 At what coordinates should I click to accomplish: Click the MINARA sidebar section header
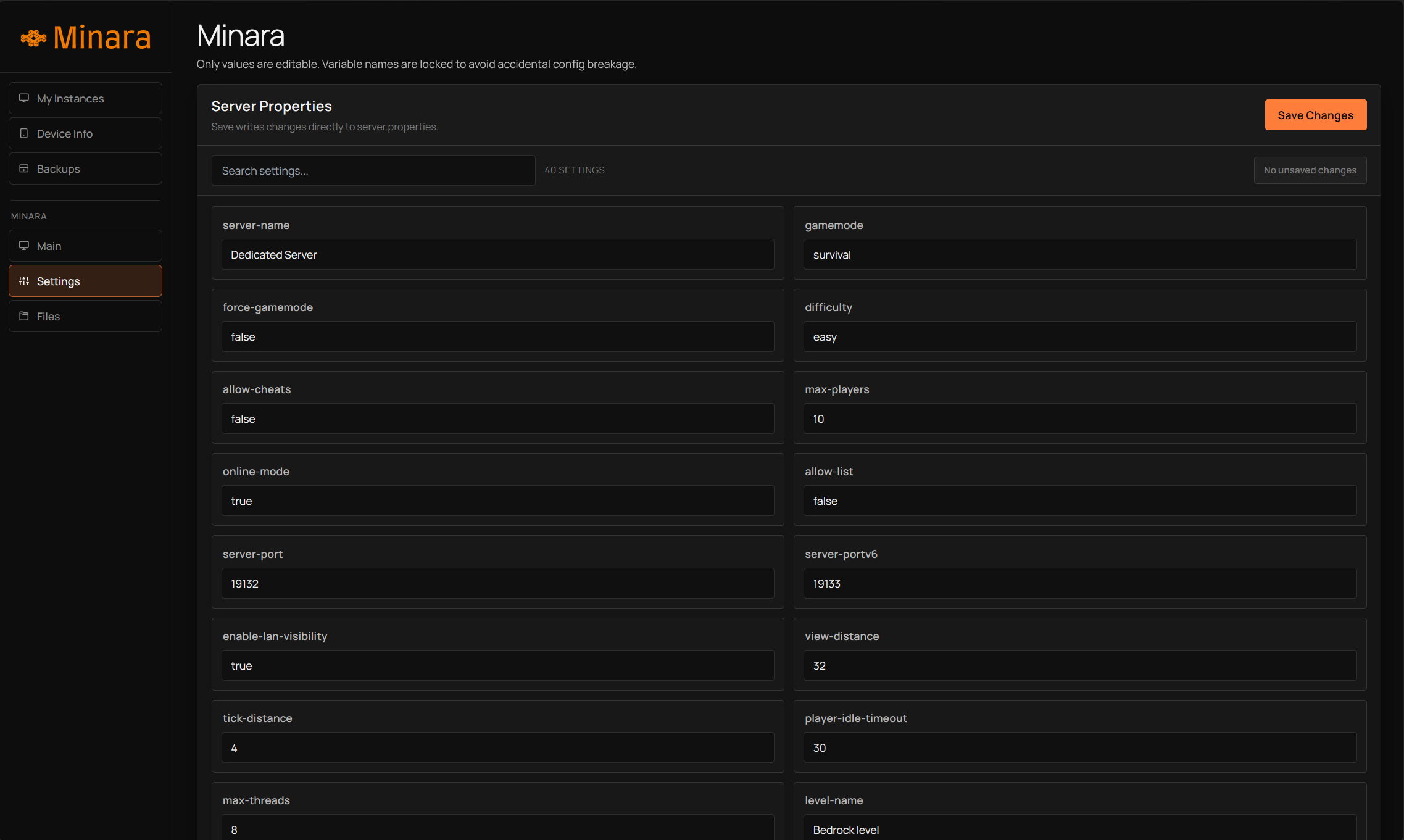[29, 216]
